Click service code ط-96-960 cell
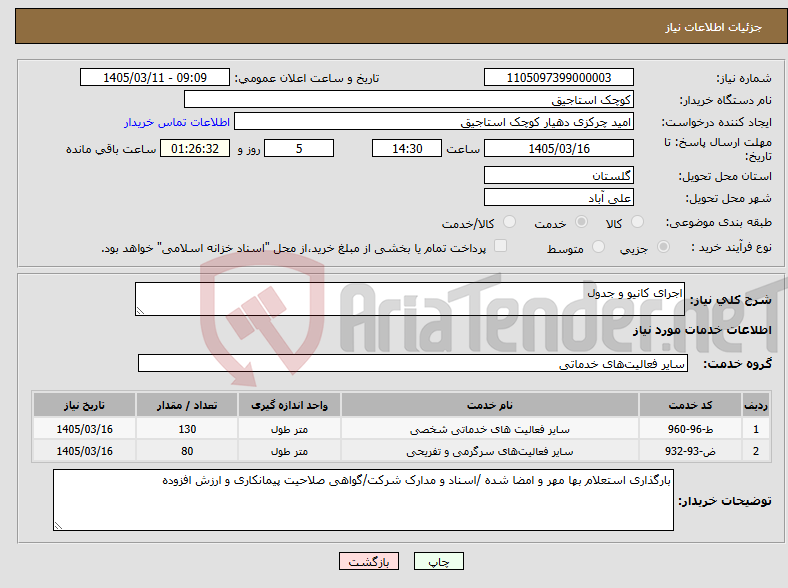This screenshot has height=588, width=788. [691, 429]
